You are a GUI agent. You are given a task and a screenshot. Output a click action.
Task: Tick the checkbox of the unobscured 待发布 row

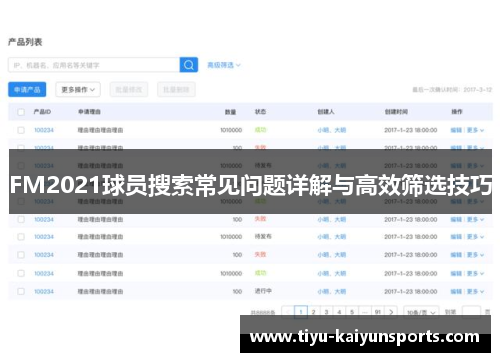(21, 237)
